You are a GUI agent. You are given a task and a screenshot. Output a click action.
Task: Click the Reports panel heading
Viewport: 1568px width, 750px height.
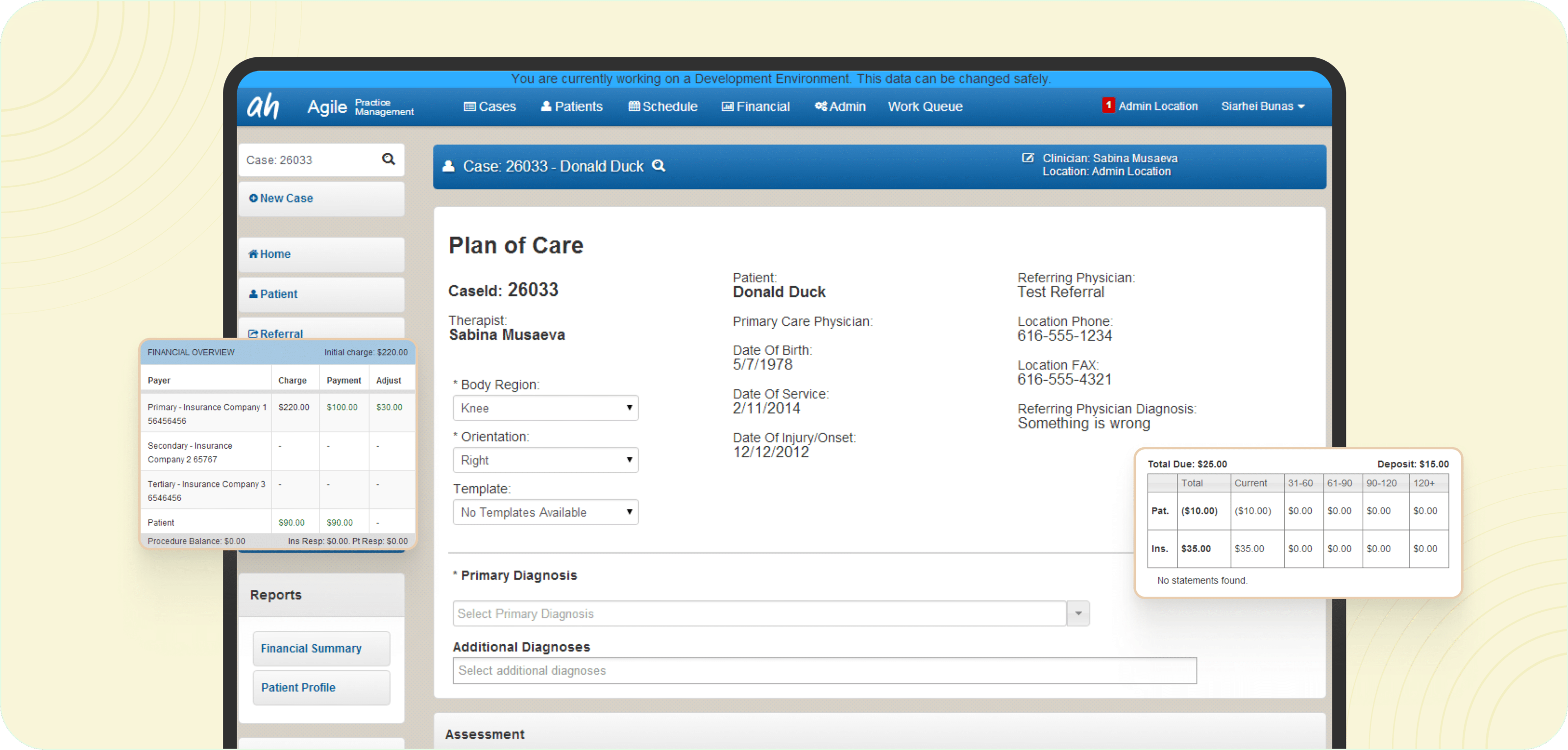275,595
